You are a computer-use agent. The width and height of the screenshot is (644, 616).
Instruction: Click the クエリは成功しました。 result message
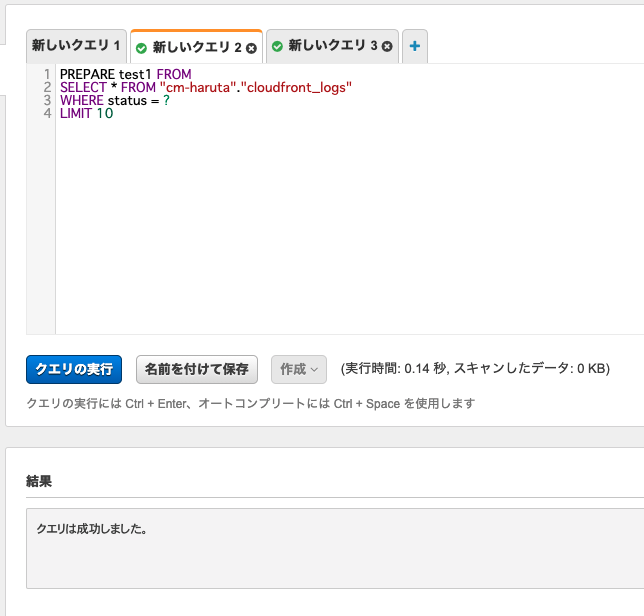92,529
